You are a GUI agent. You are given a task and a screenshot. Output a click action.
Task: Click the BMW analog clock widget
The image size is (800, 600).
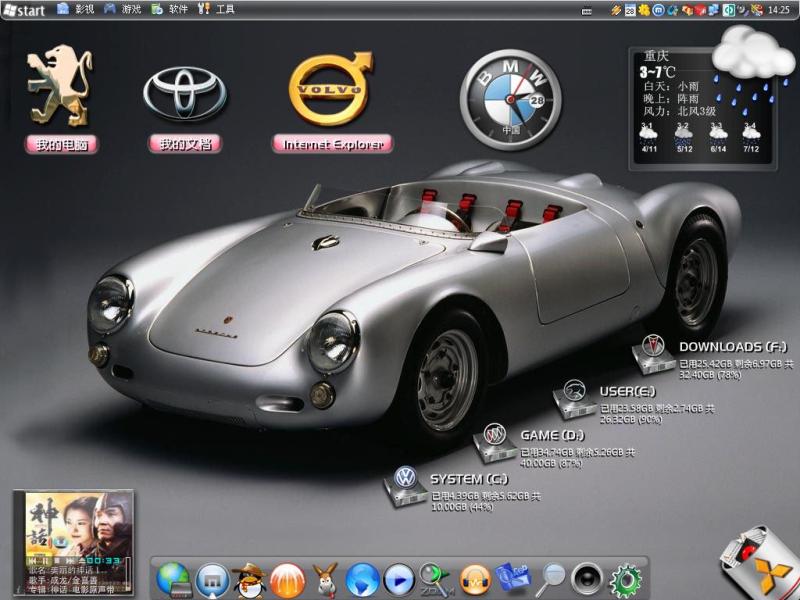pyautogui.click(x=510, y=100)
